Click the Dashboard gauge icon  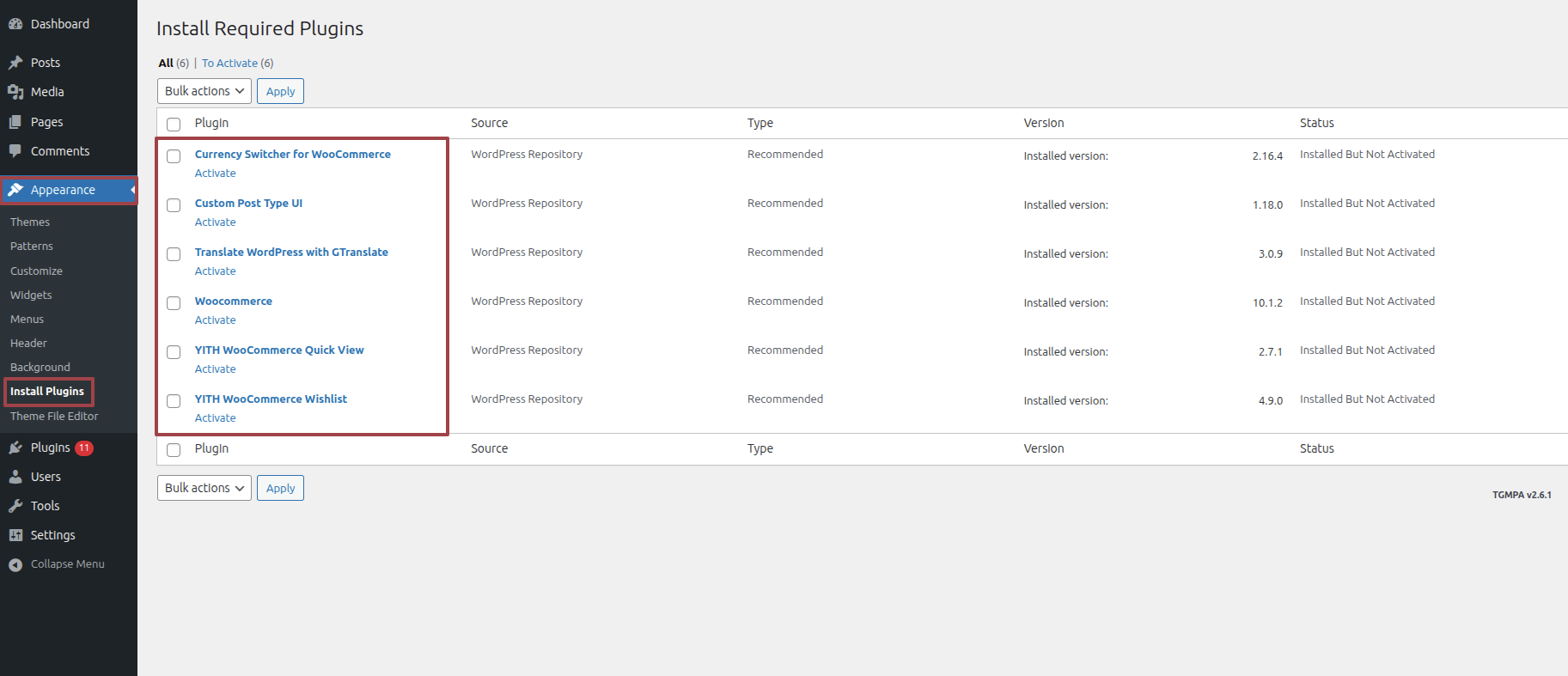click(15, 24)
